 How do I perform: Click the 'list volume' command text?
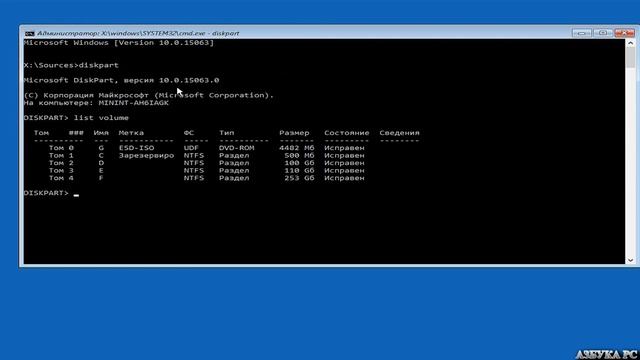point(101,118)
